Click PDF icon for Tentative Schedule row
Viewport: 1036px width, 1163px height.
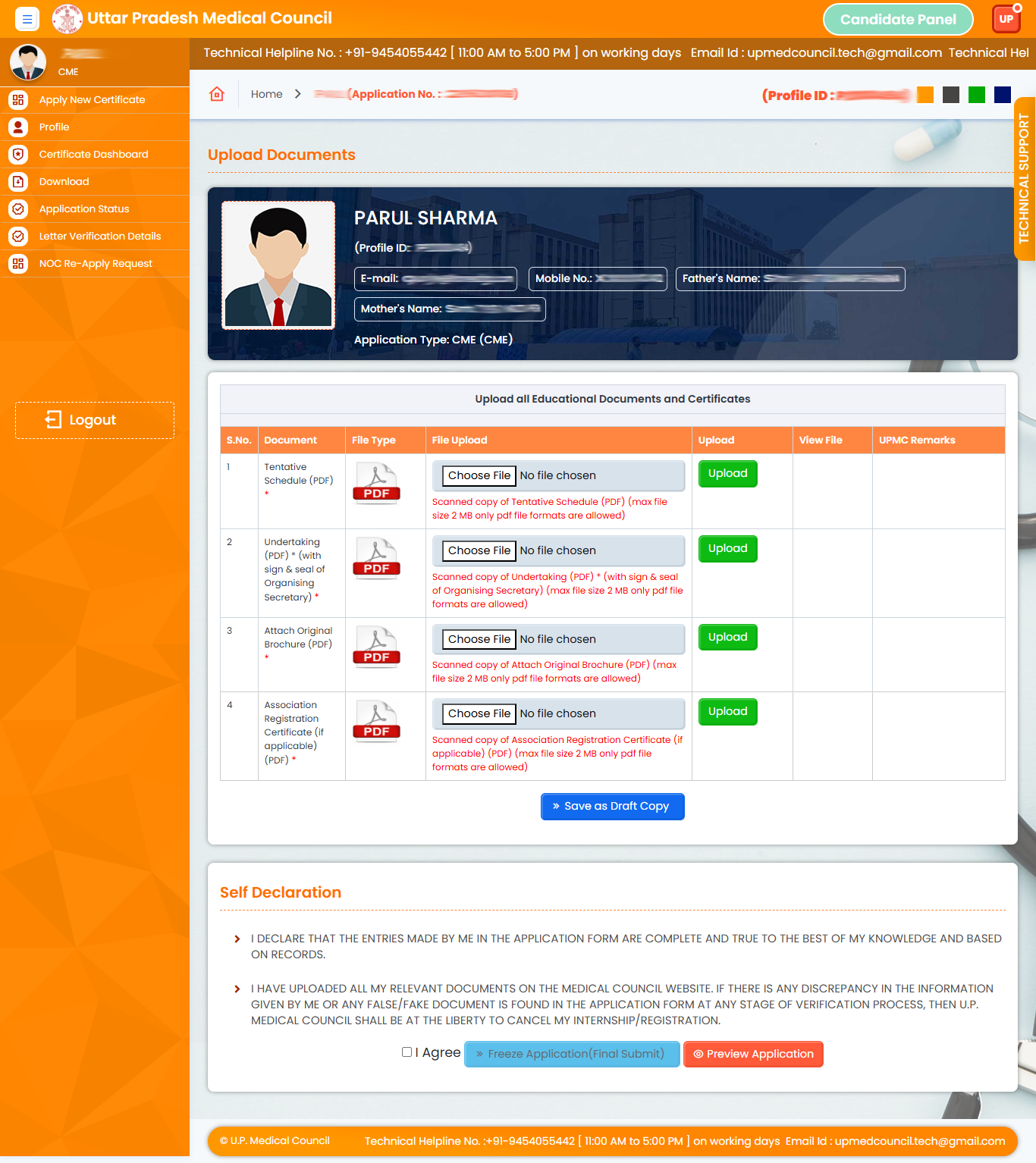pos(376,484)
